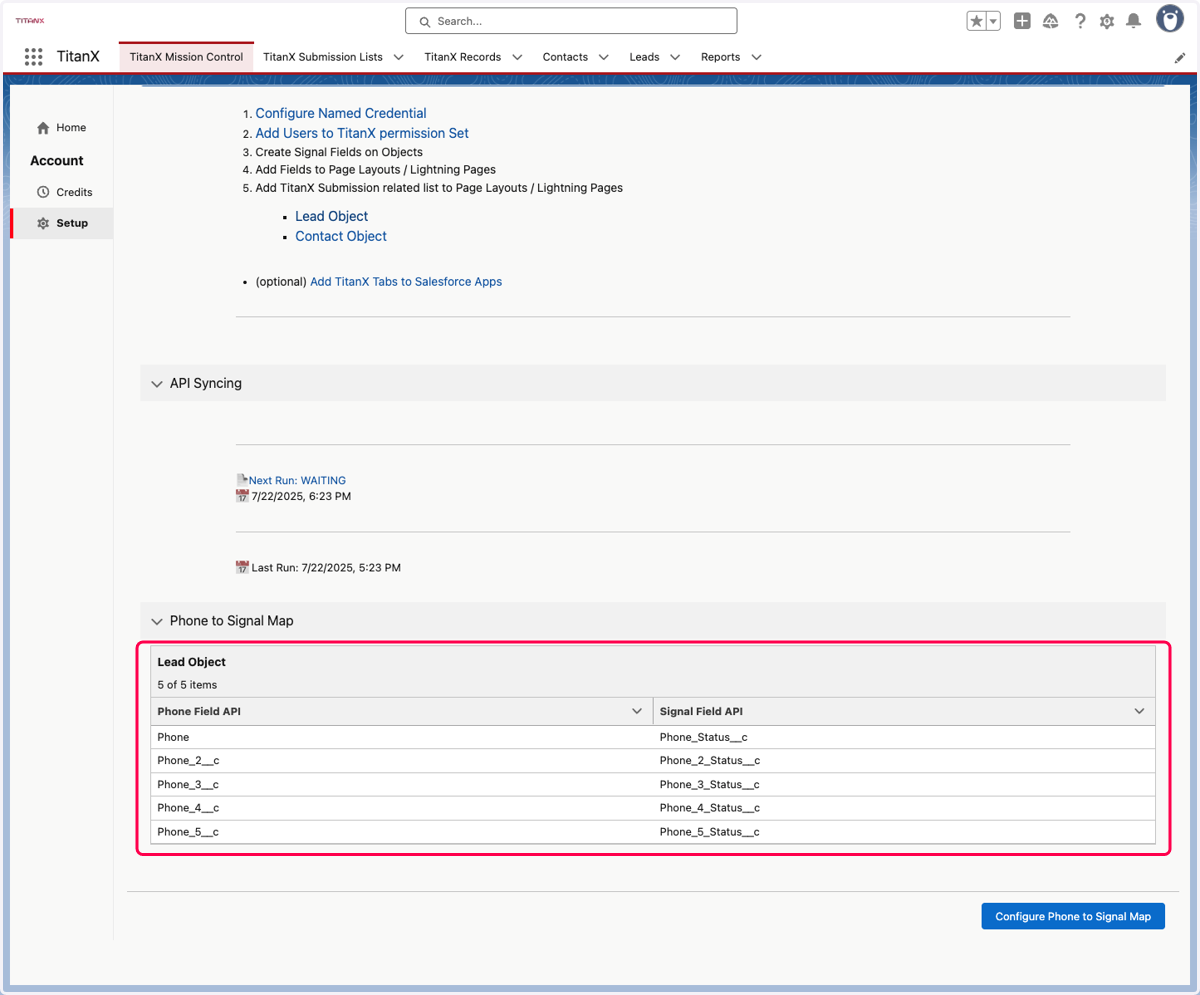Viewport: 1200px width, 995px height.
Task: Select the Phone_Status__c cell
Action: tap(904, 737)
